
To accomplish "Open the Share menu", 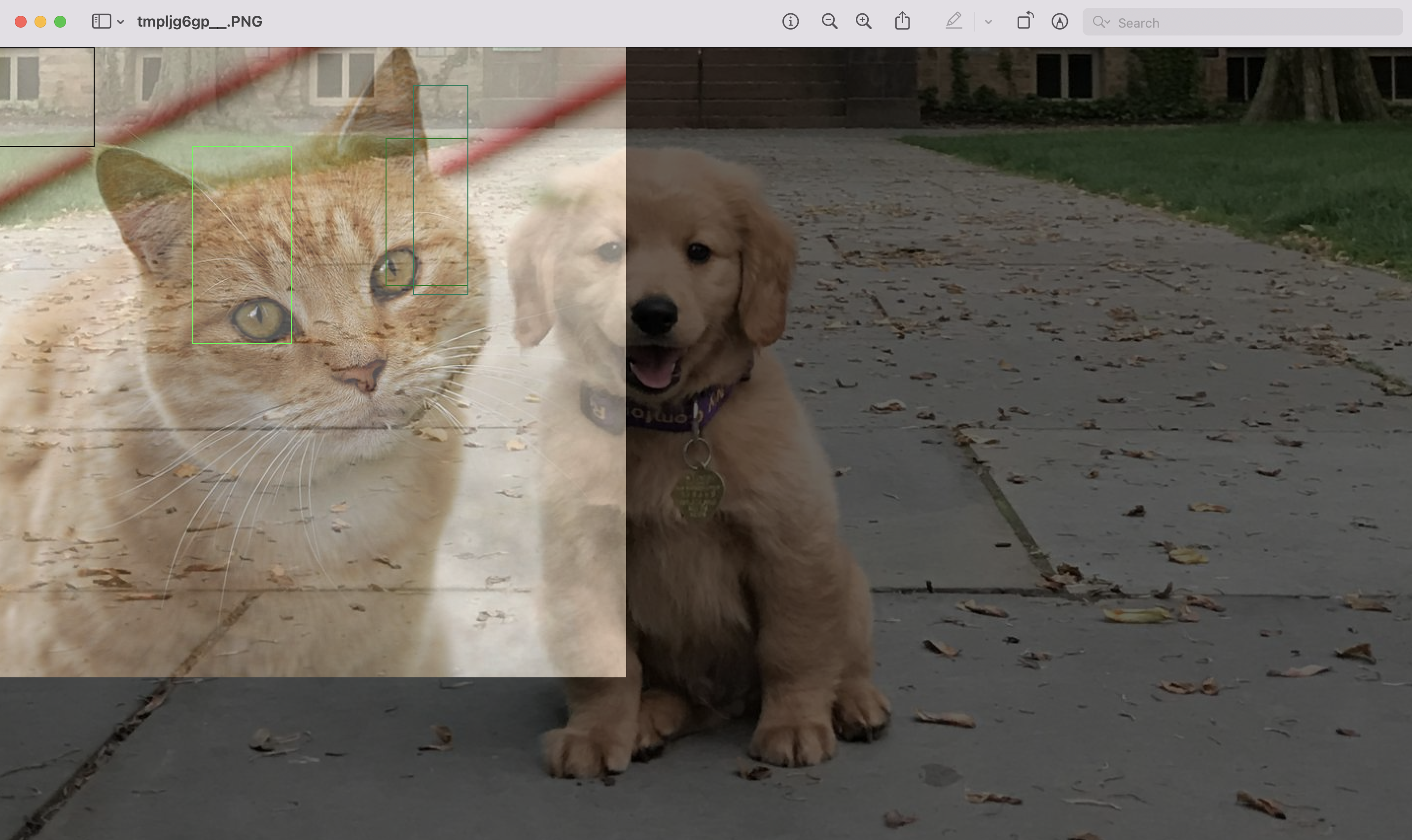I will coord(903,21).
